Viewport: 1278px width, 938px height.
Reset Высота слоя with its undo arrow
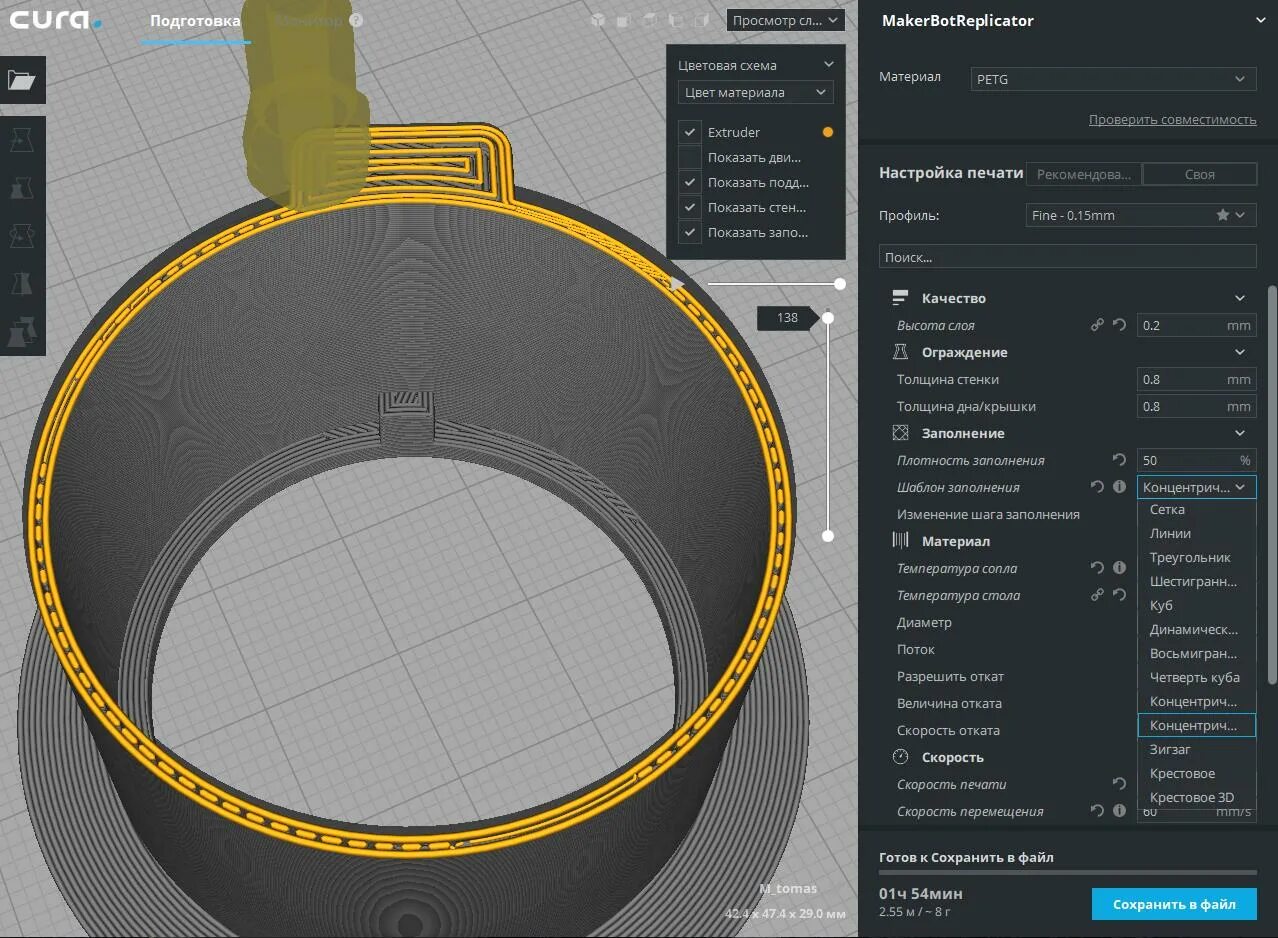pos(1119,325)
